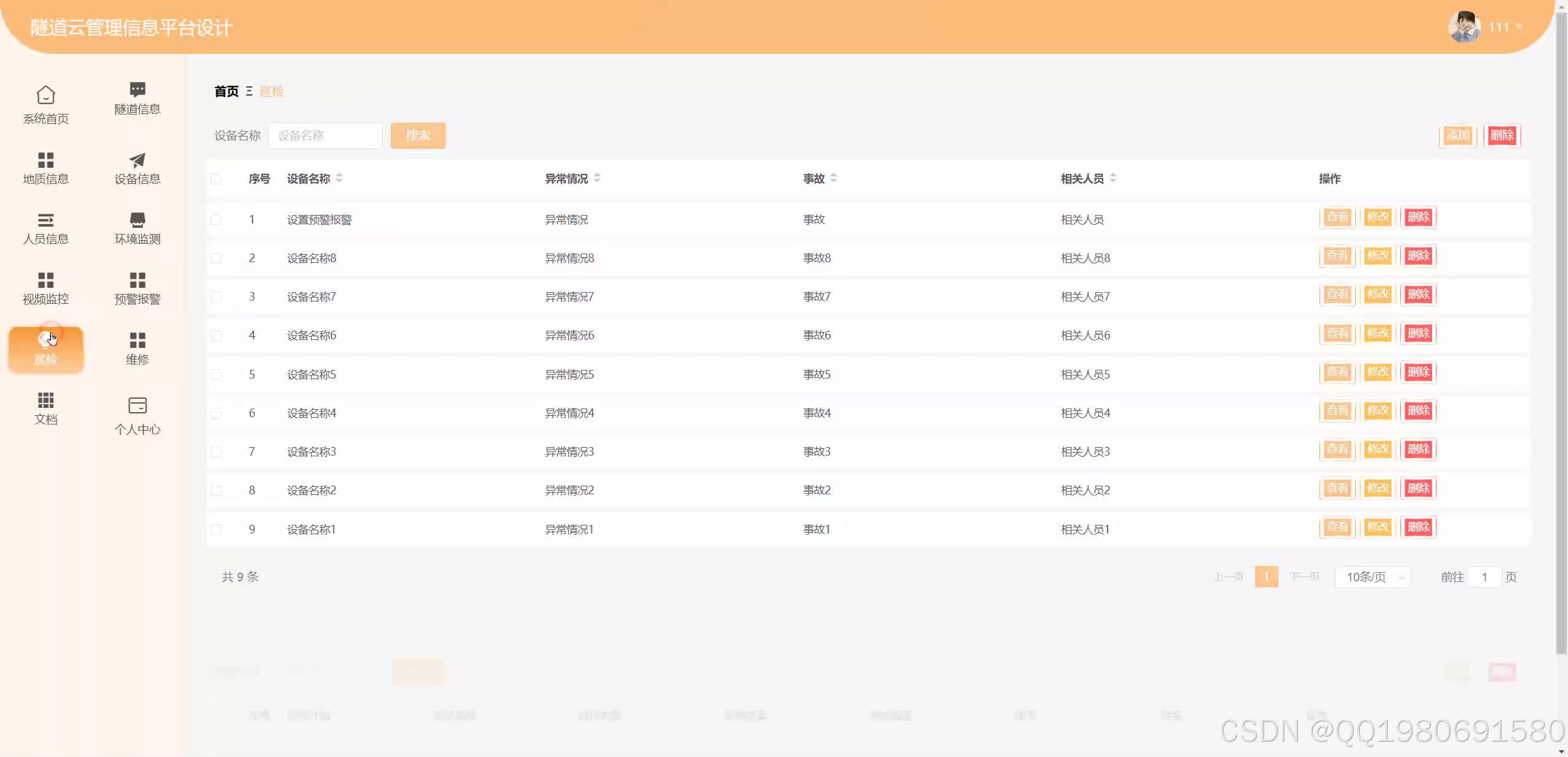
Task: Open the 系统首页 home icon
Action: pos(45,95)
